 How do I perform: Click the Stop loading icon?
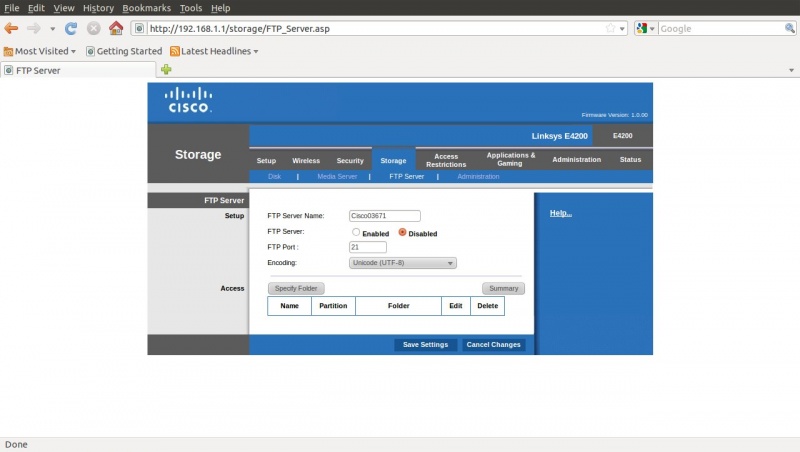(93, 29)
